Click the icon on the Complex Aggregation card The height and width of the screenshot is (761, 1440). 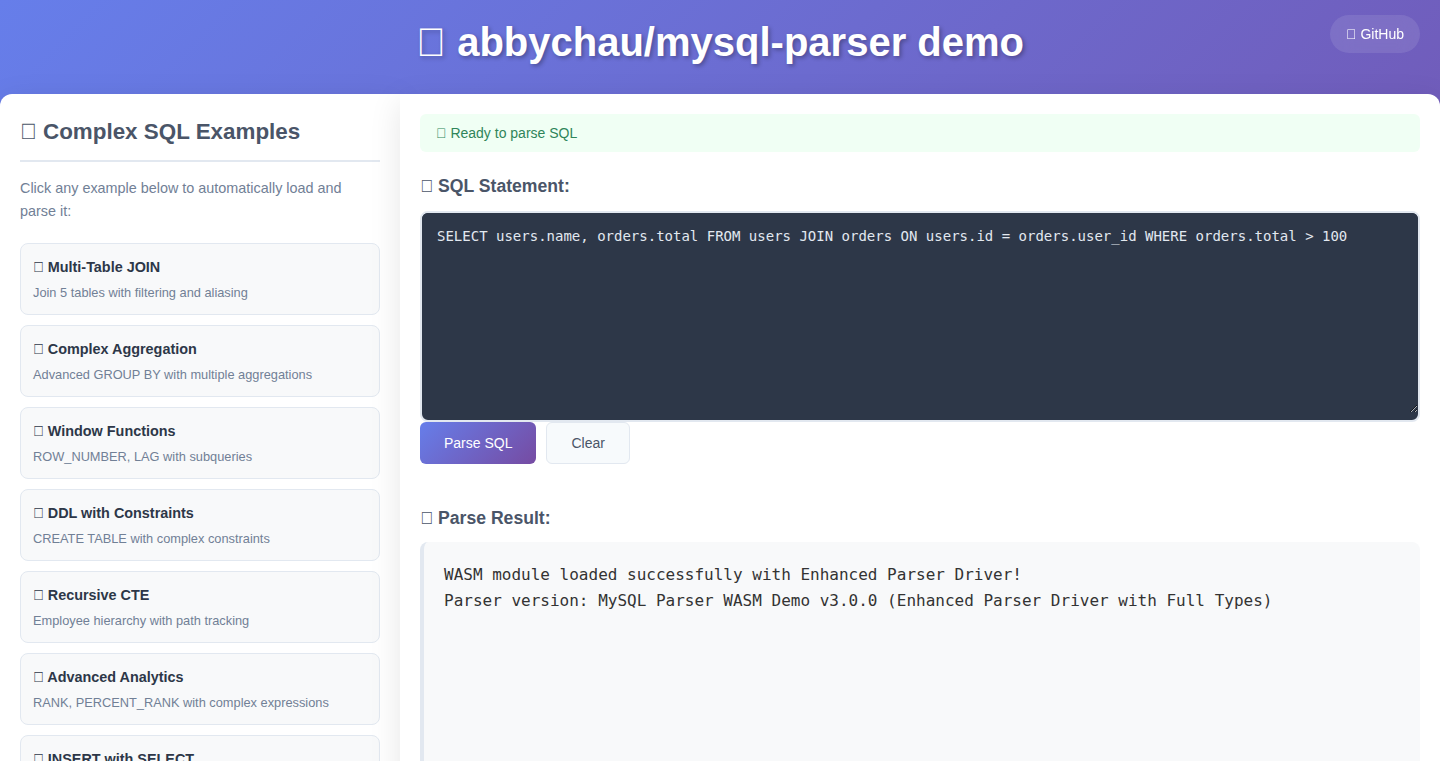coord(38,349)
